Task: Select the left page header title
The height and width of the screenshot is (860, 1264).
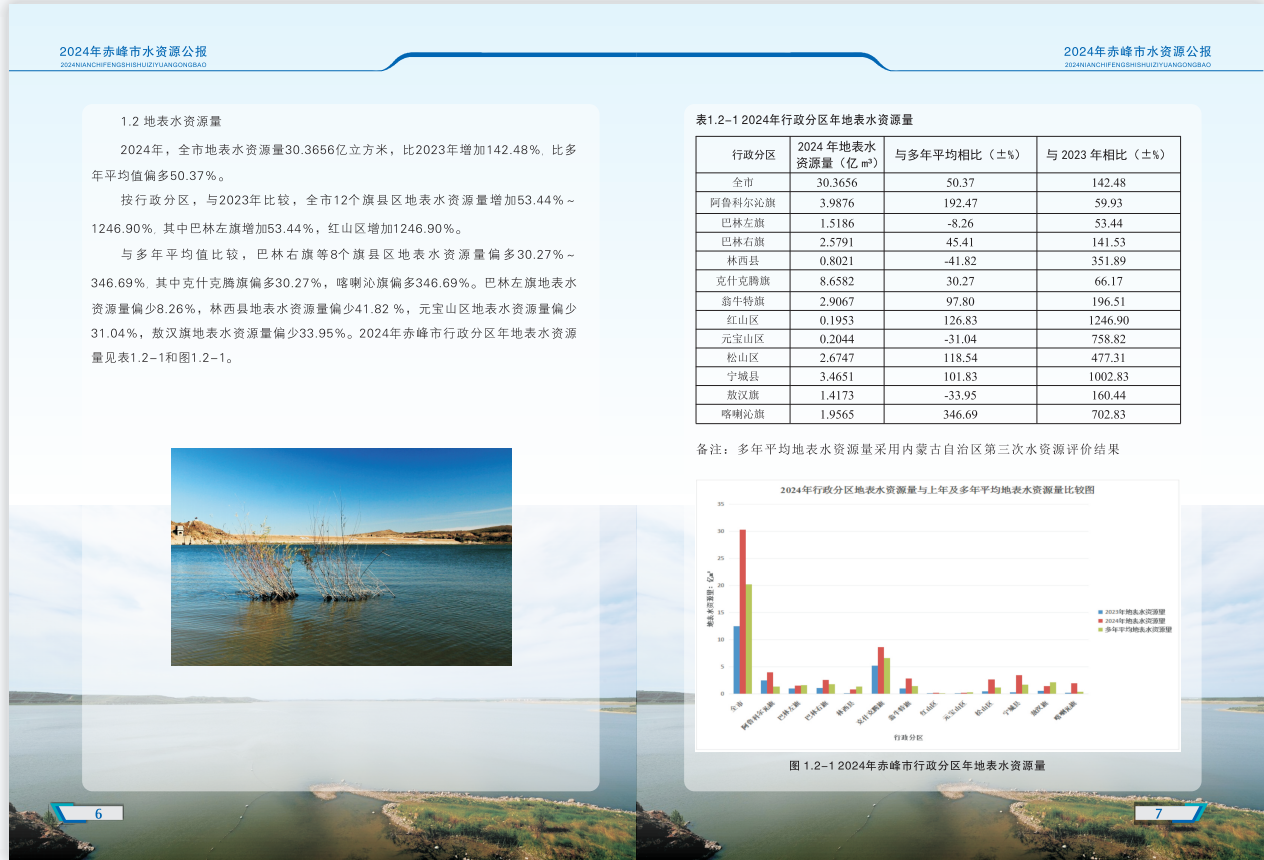Action: [x=133, y=52]
